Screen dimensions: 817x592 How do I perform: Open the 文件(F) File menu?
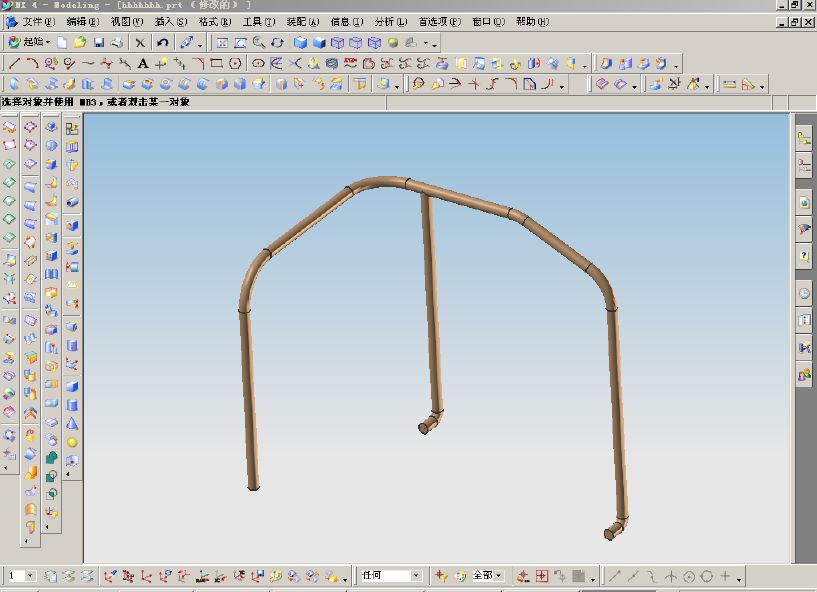[39, 21]
